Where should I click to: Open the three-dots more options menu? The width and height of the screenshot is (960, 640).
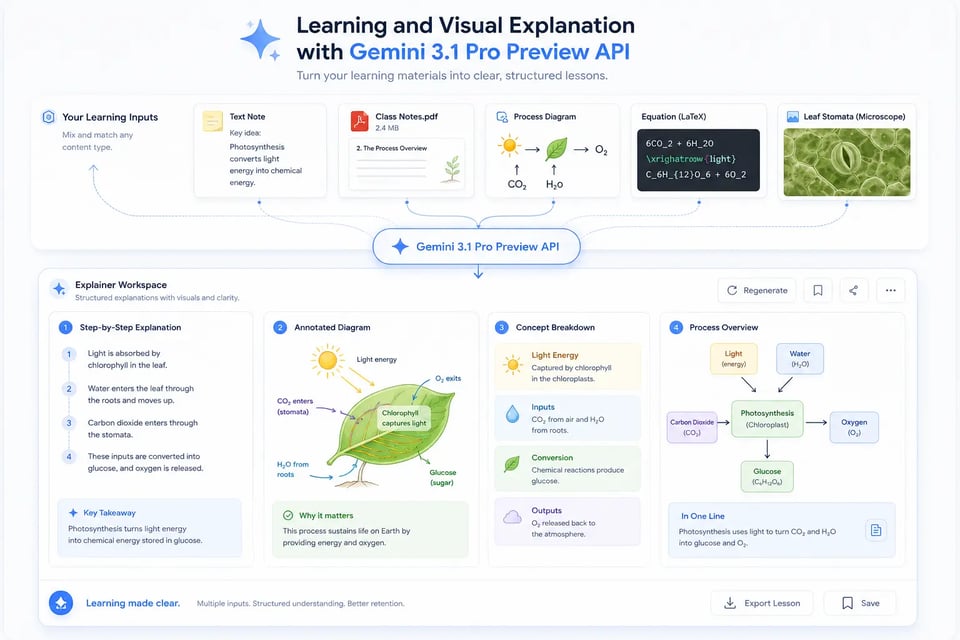pos(891,290)
